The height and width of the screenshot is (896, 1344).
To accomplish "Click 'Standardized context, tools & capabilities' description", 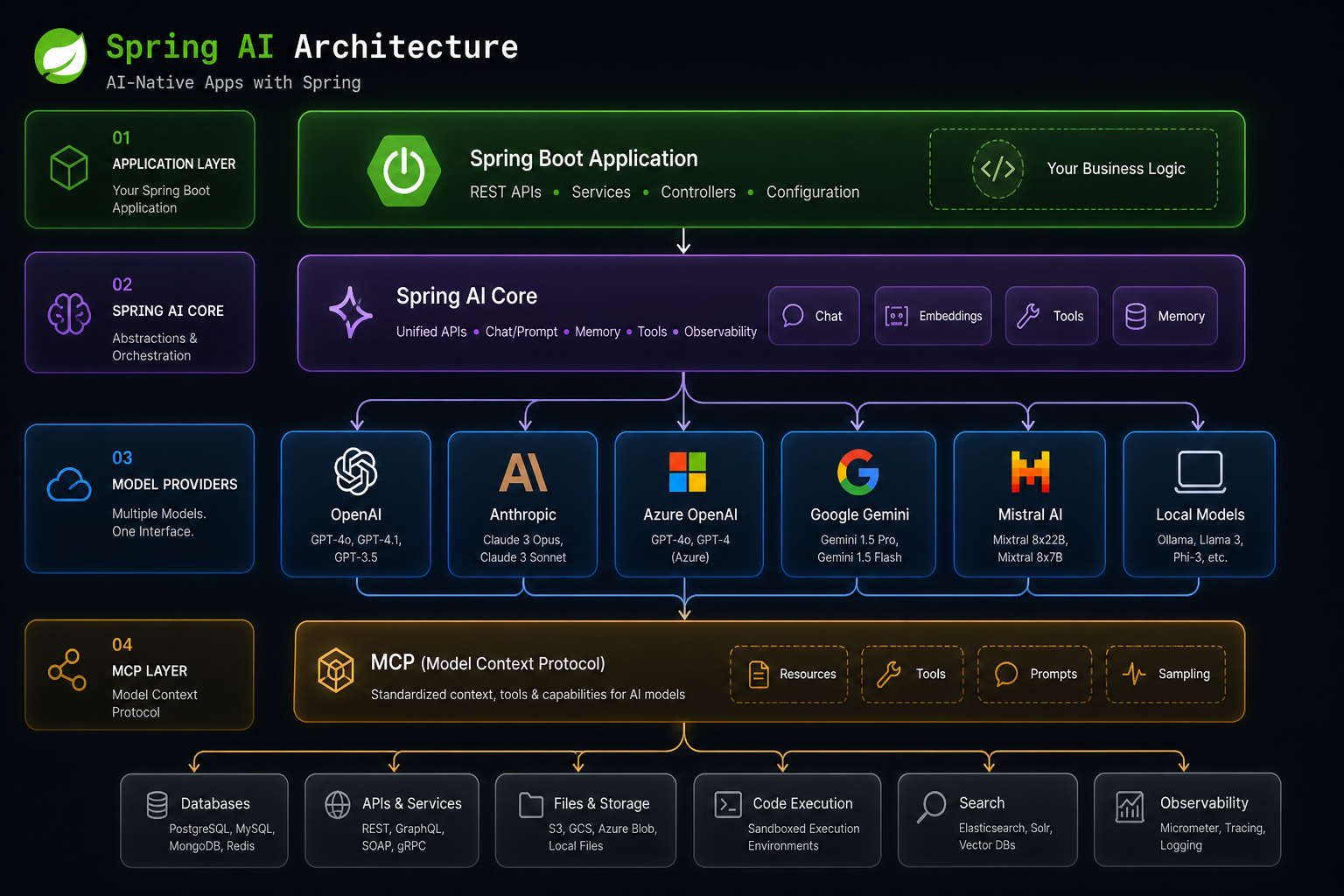I will click(x=528, y=695).
